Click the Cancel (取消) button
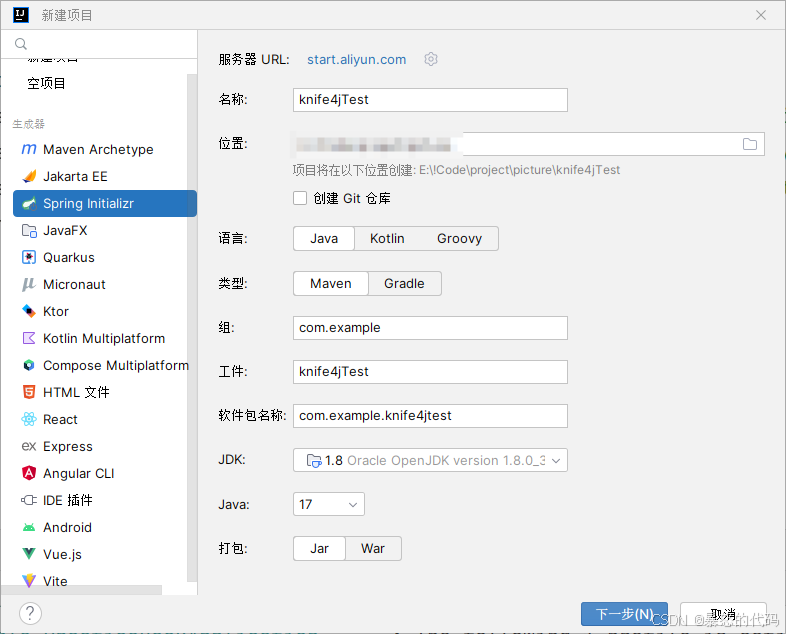Screen dimensions: 786x634 723,614
